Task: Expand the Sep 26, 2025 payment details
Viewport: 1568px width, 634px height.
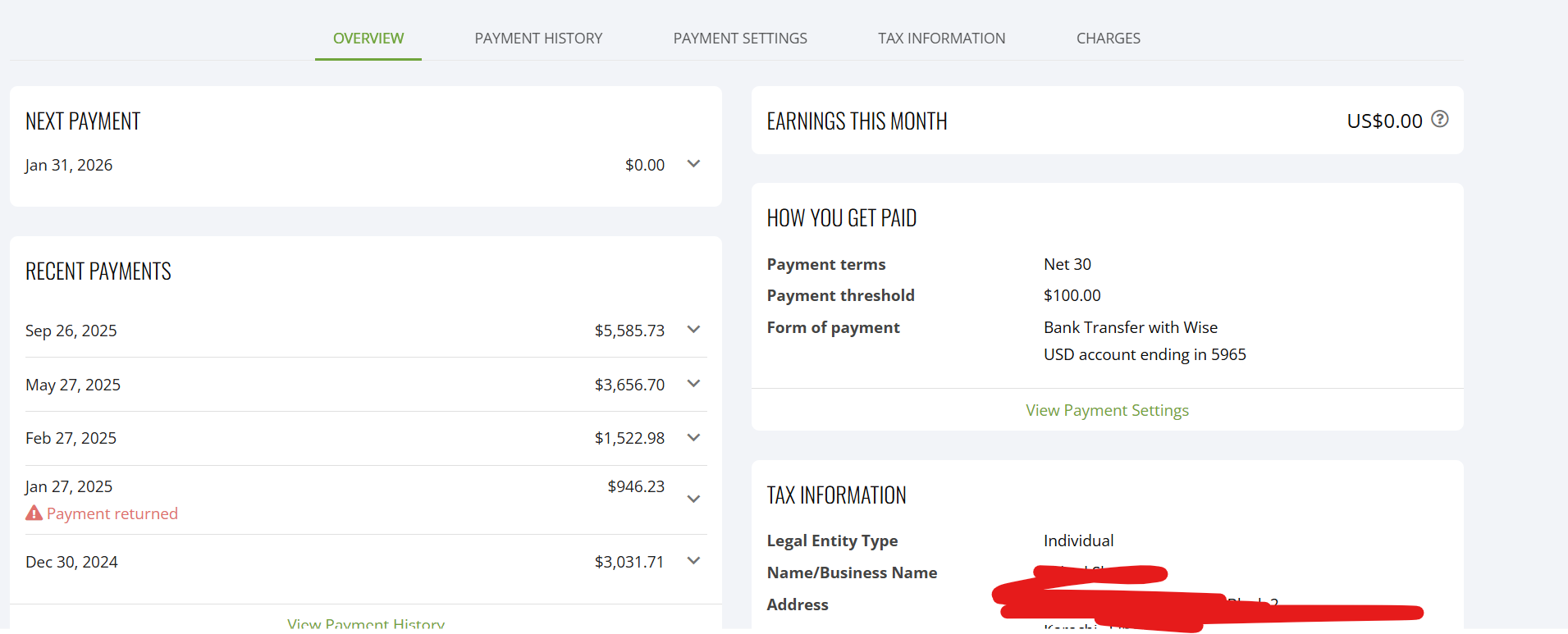Action: [x=693, y=330]
